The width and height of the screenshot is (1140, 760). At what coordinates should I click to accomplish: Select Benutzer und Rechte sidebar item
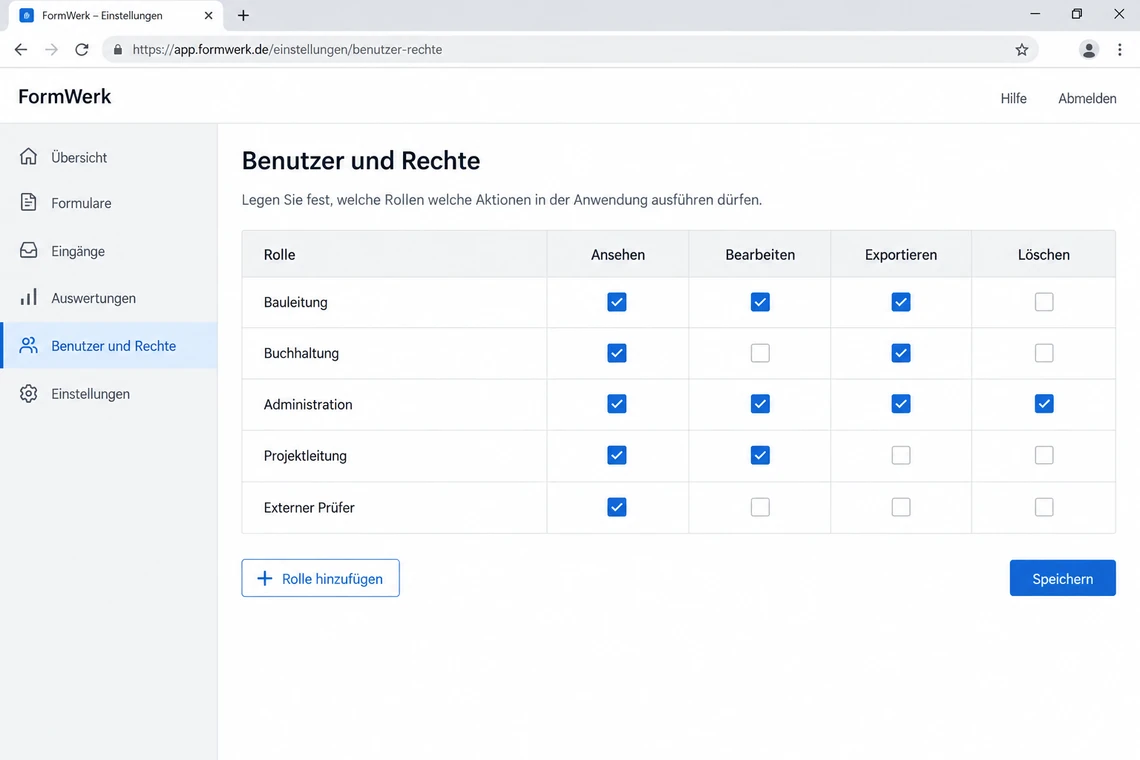(109, 345)
